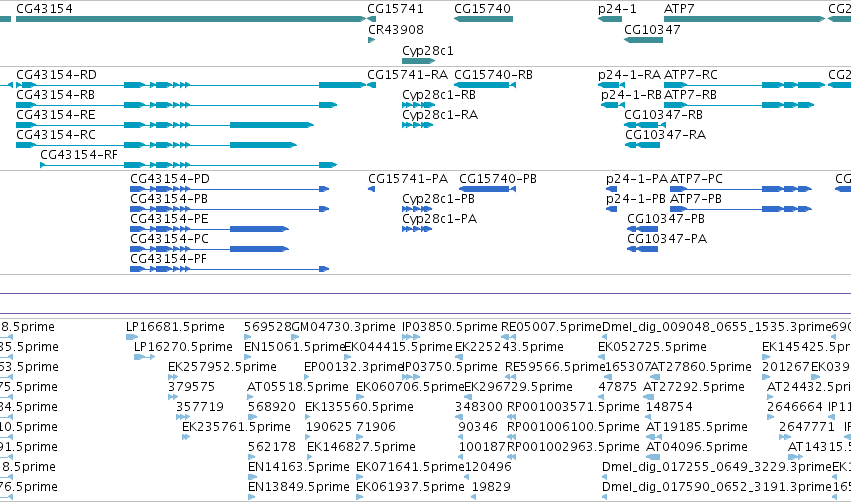Select RP001006100.5prime feature
This screenshot has width=851, height=502.
click(x=511, y=437)
